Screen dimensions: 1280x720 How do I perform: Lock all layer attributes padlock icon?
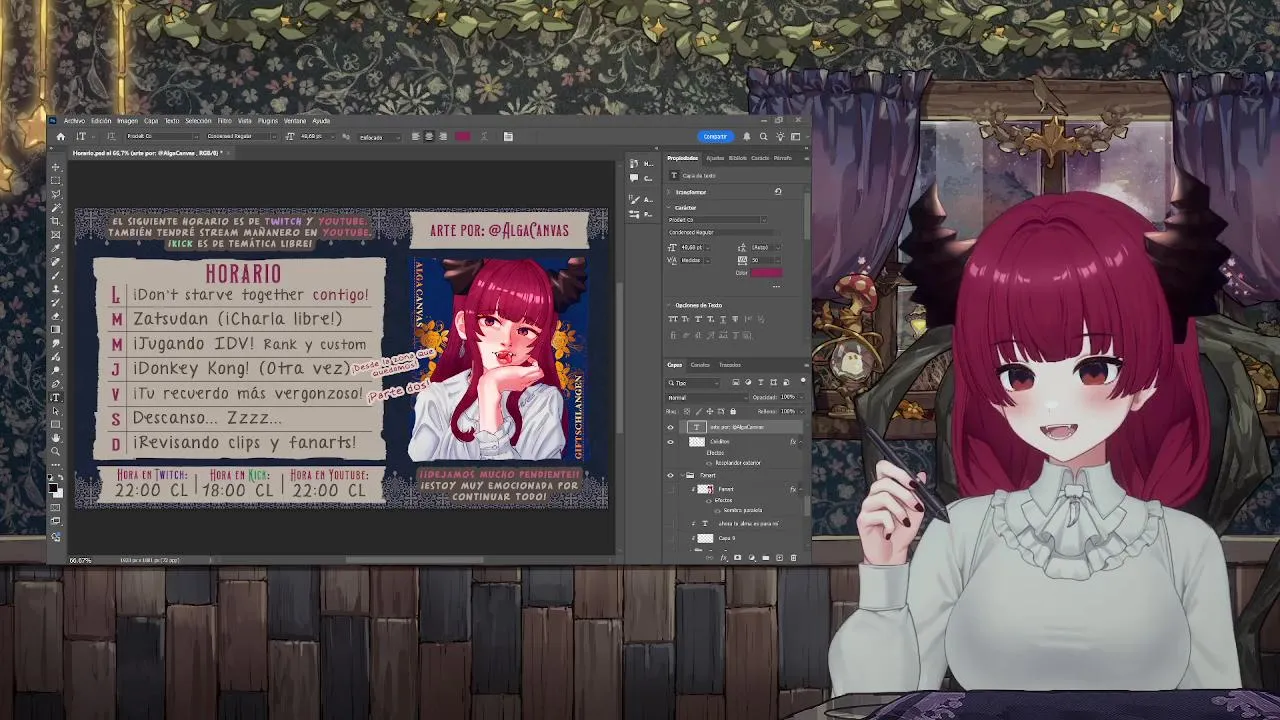733,411
